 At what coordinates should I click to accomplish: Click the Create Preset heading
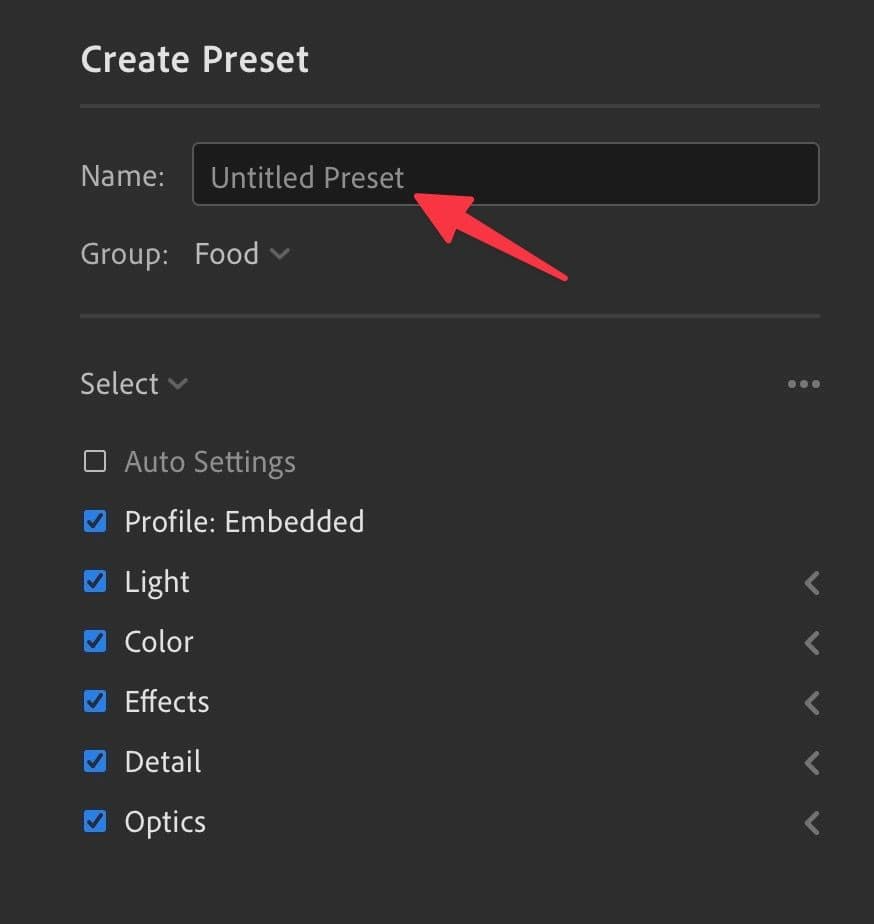pyautogui.click(x=194, y=59)
